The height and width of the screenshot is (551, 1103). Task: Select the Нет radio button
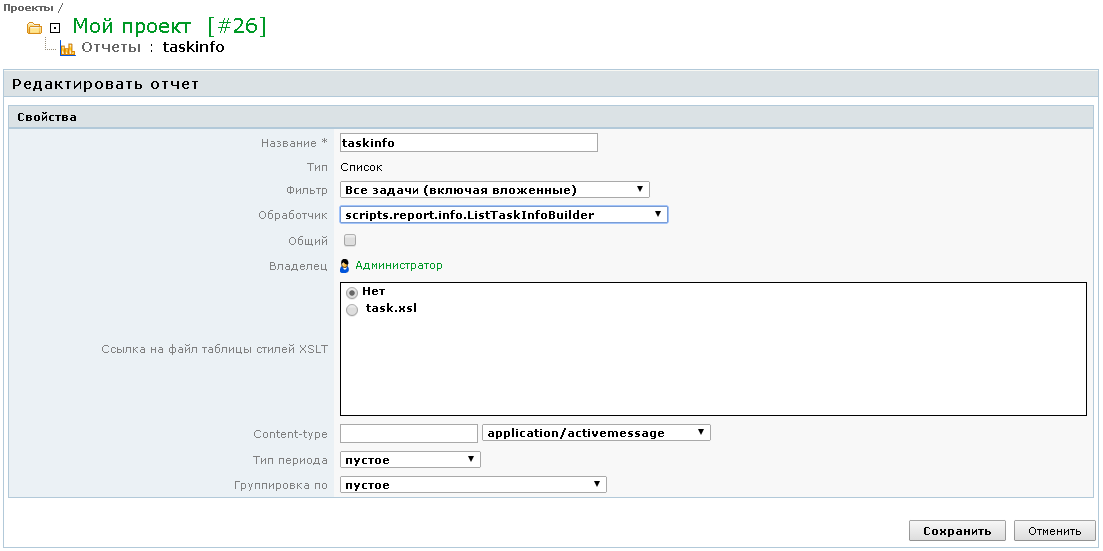(351, 292)
